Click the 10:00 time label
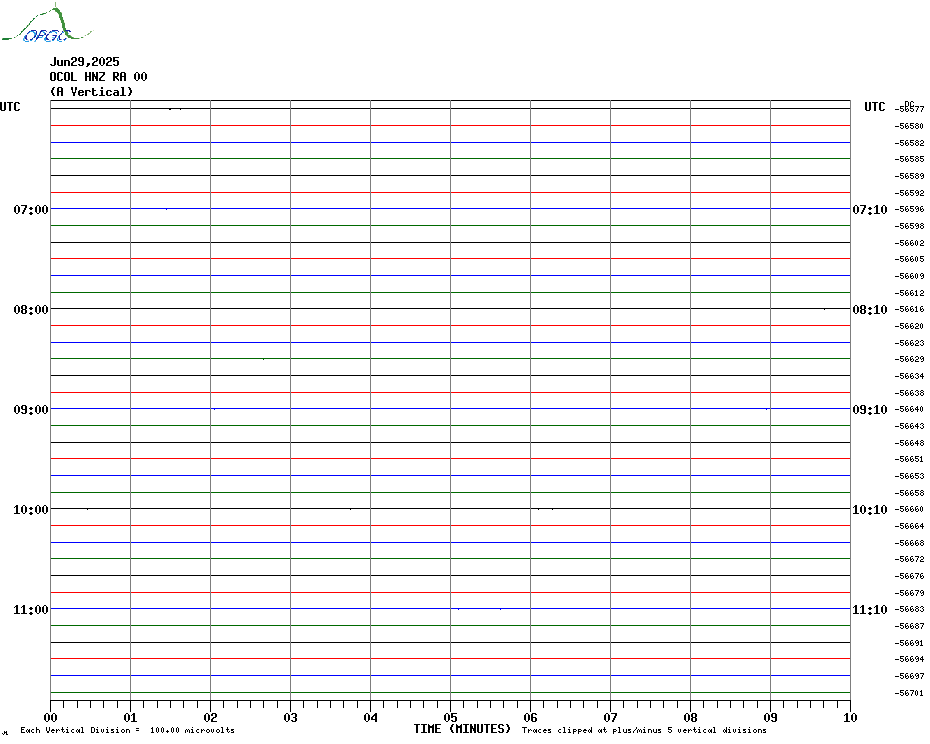 coord(31,510)
